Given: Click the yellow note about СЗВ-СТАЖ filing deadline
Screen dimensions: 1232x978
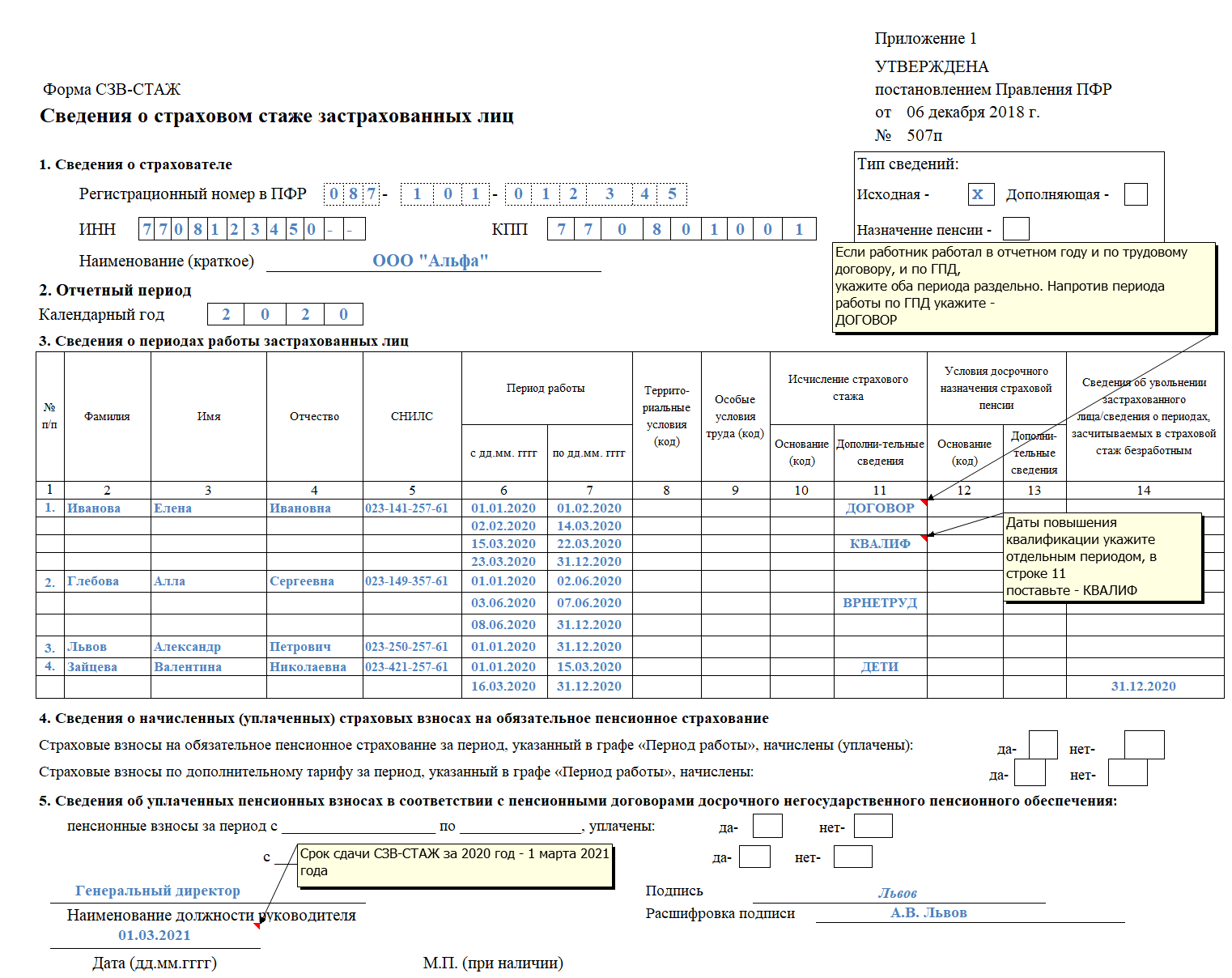Looking at the screenshot, I should [455, 865].
